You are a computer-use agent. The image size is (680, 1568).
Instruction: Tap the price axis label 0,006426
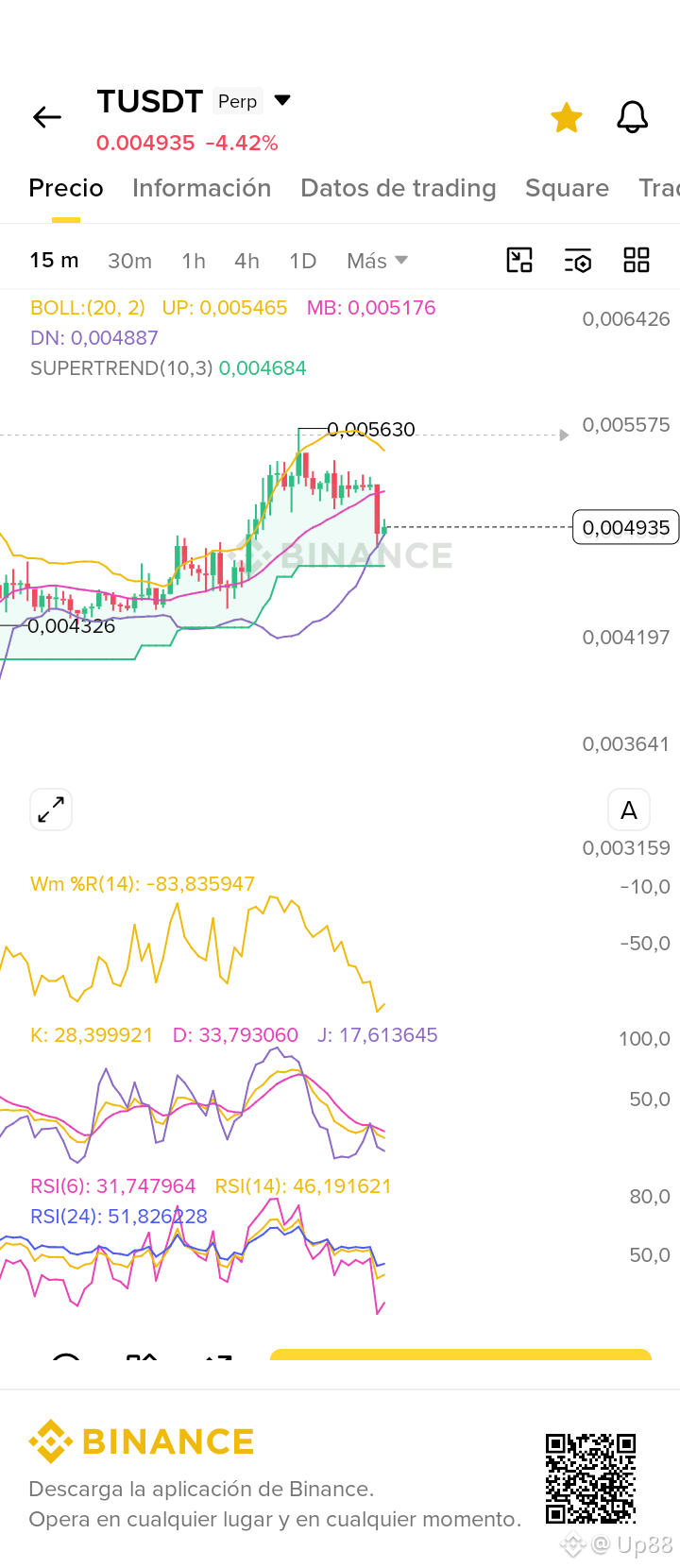625,319
